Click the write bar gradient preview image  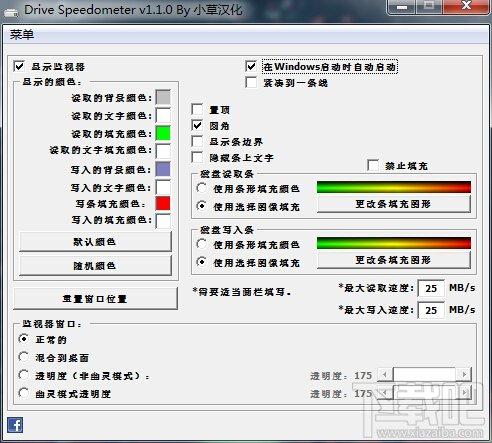pos(394,243)
